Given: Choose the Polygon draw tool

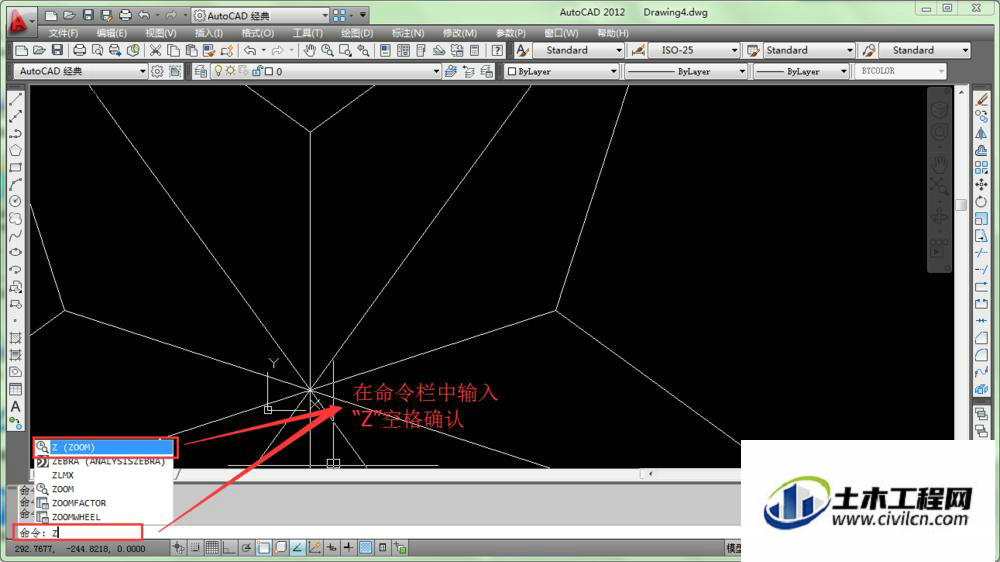Looking at the screenshot, I should click(x=15, y=151).
